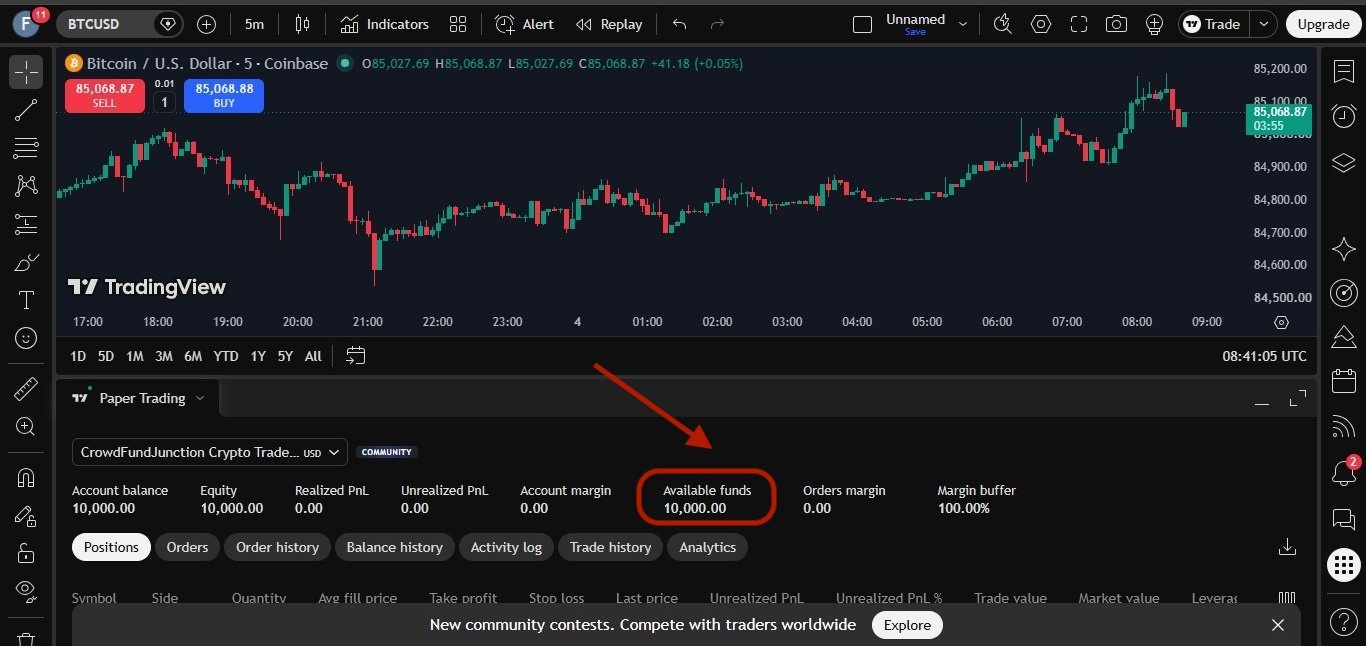Screen dimensions: 1366x646
Task: Expand the Unnamed layout dropdown
Action: [963, 24]
